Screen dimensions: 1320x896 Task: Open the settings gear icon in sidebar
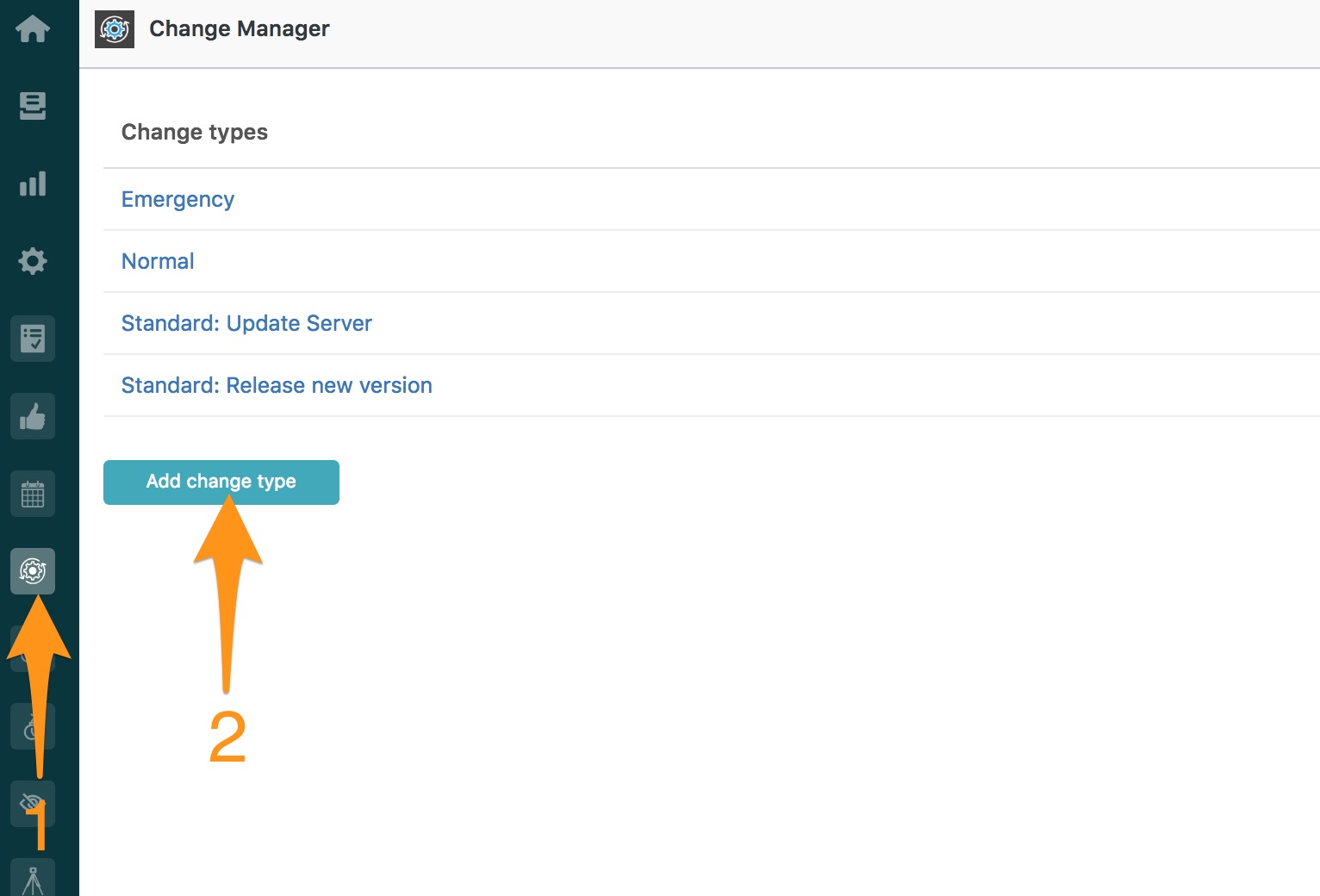pos(33,260)
